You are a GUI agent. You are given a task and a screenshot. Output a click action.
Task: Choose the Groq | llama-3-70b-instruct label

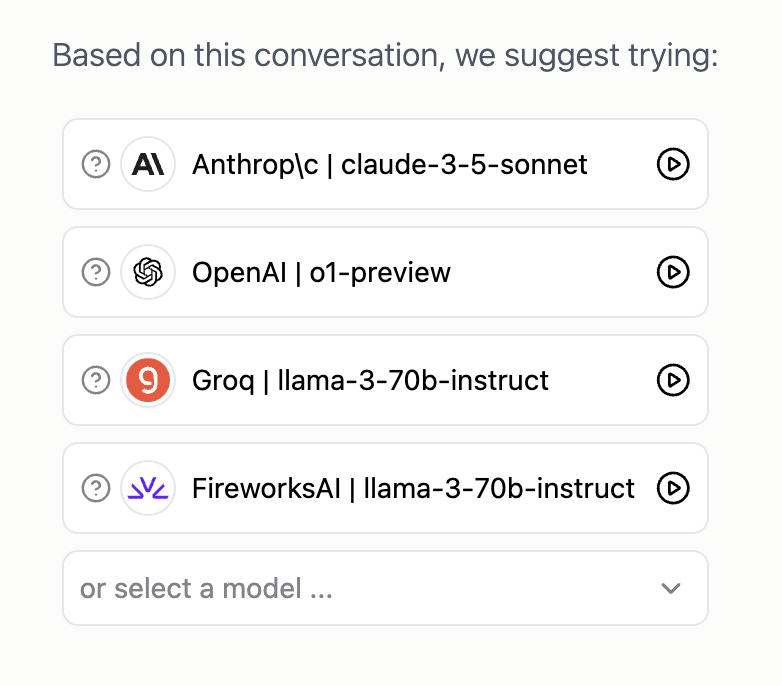coord(370,380)
